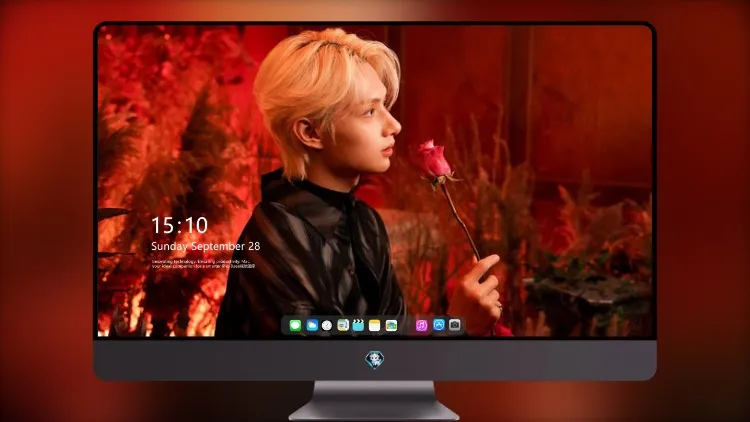Viewport: 750px width, 422px height.
Task: Open the colorful Wallet cards app
Action: click(x=391, y=325)
